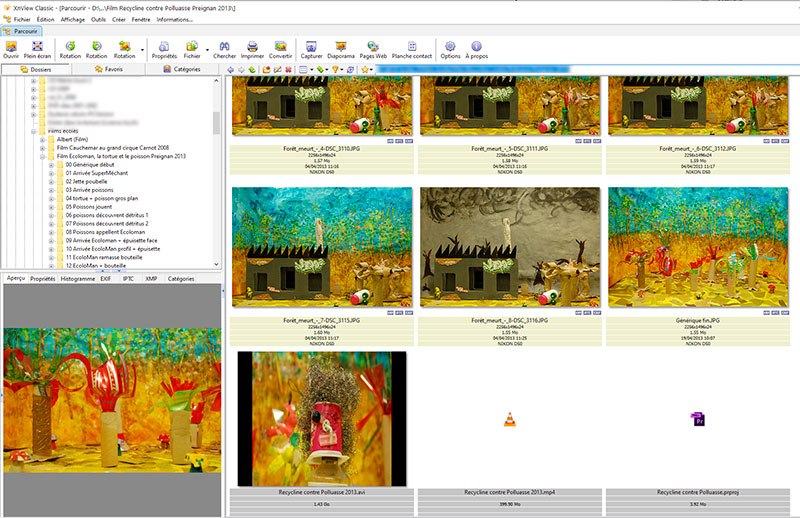
Task: Open the view mode dropdown arrow
Action: tap(311, 70)
